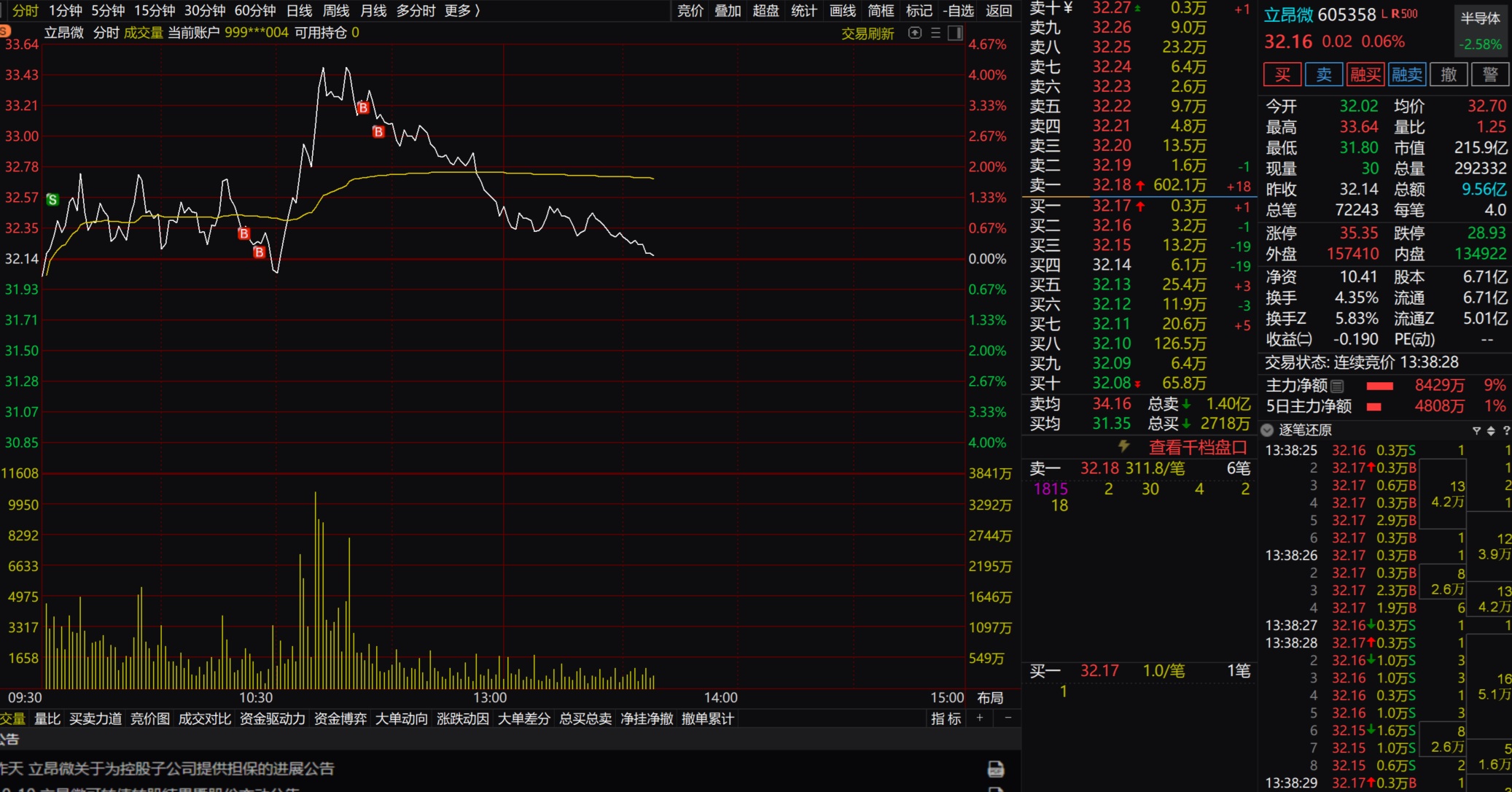Select the 资金博弈 indicator tab
Image resolution: width=1512 pixels, height=792 pixels.
pos(340,718)
